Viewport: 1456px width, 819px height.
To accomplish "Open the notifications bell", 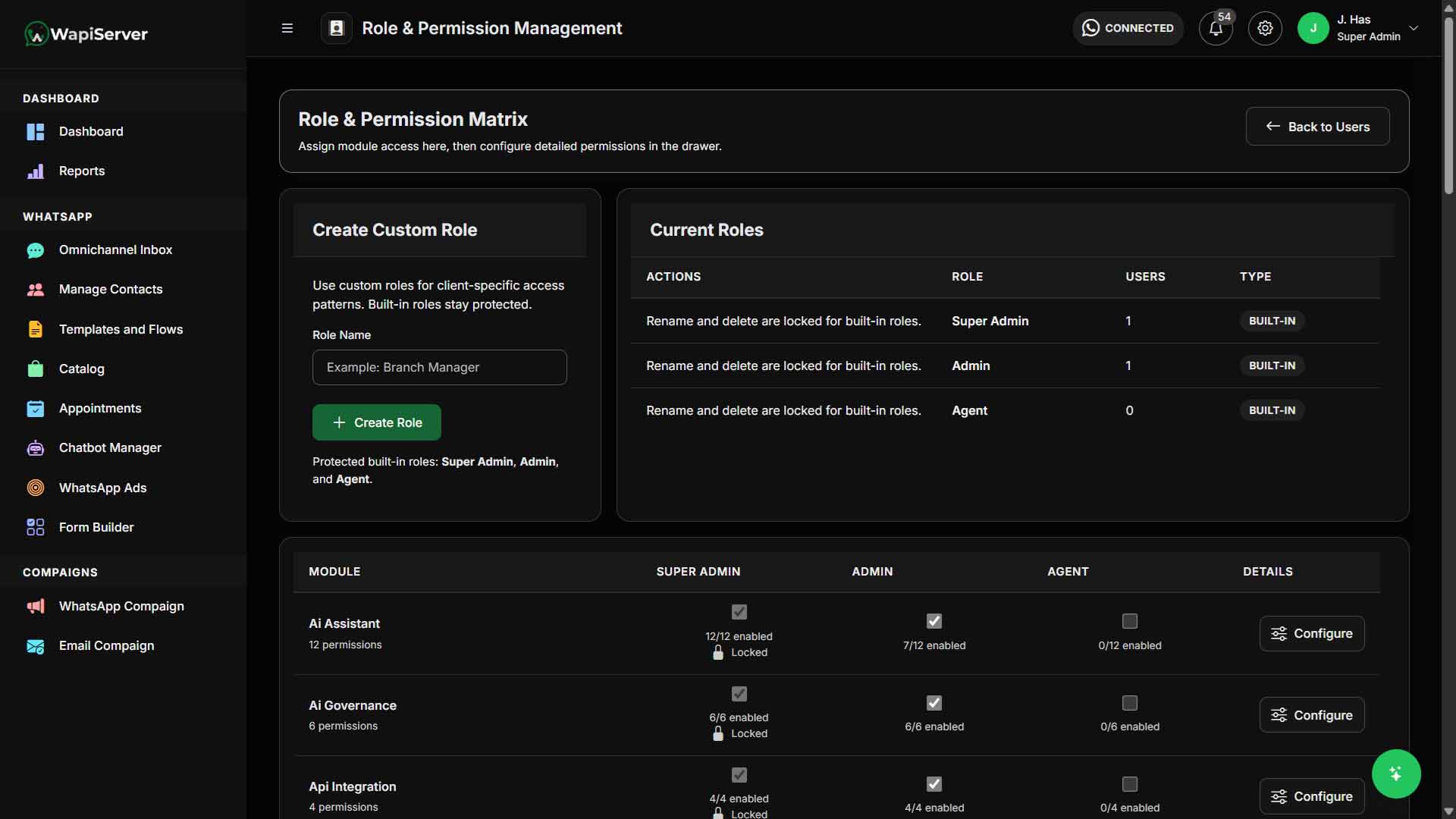I will [x=1216, y=28].
